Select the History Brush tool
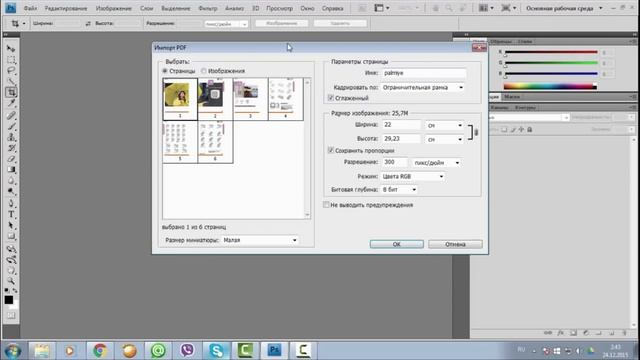Screen dimensions: 640x360 pos(11,148)
